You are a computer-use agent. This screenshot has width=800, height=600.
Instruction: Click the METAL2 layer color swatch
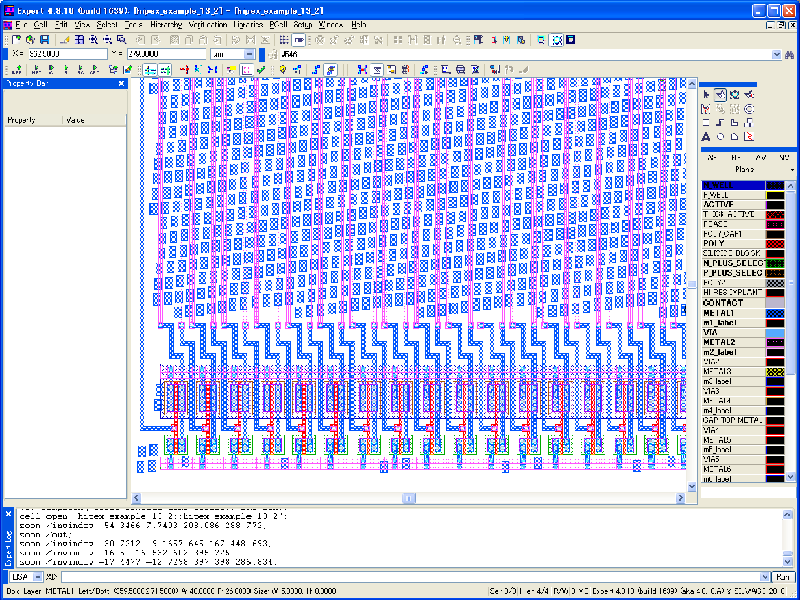click(x=777, y=341)
